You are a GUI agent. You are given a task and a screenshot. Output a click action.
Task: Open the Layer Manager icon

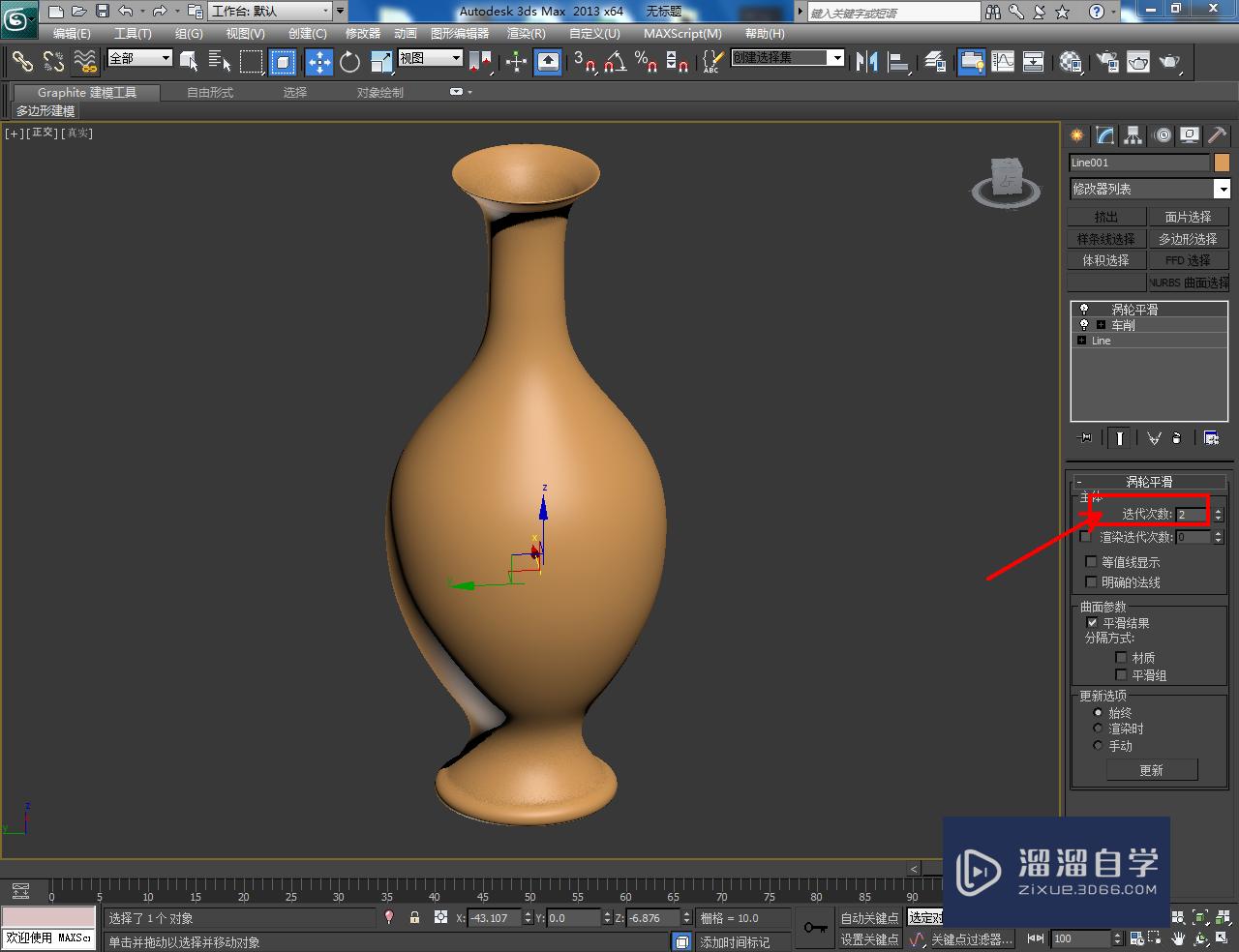(935, 62)
